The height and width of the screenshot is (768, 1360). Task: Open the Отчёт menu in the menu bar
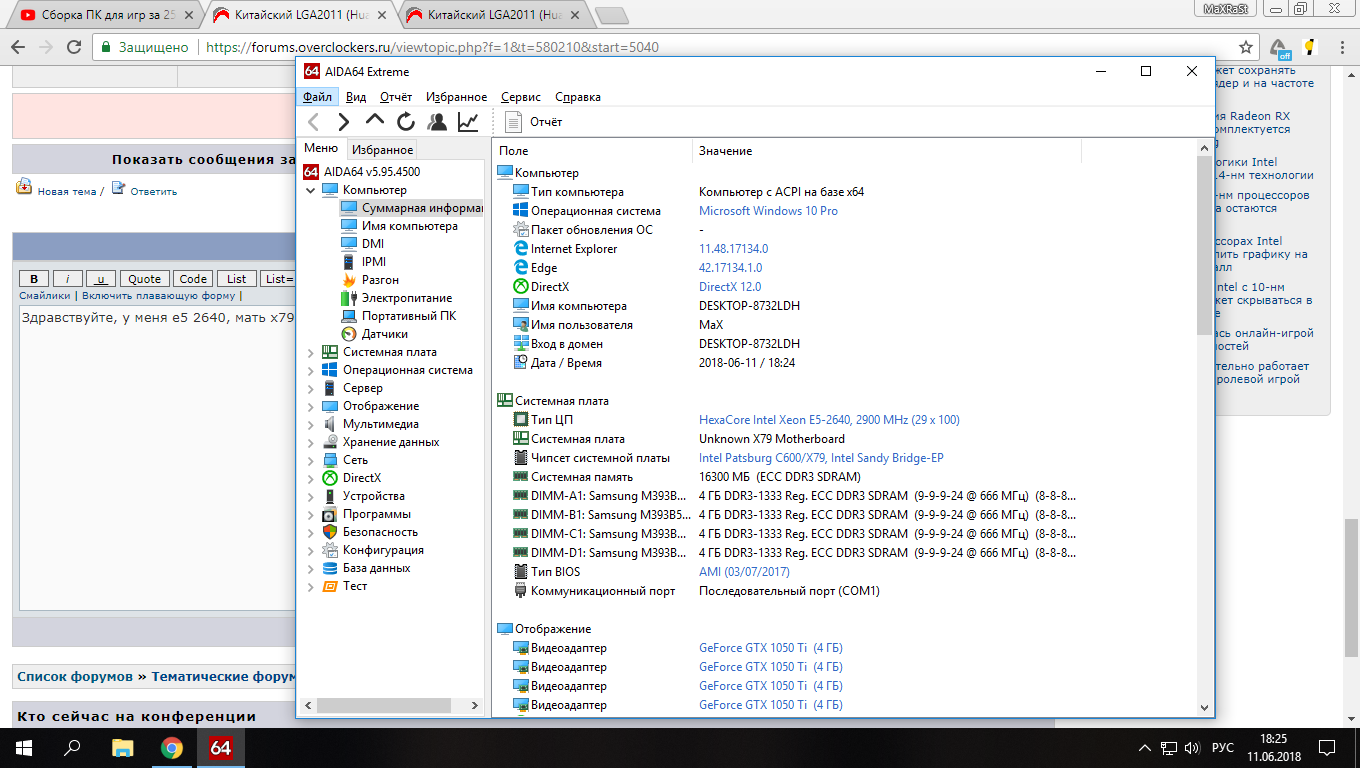[396, 97]
